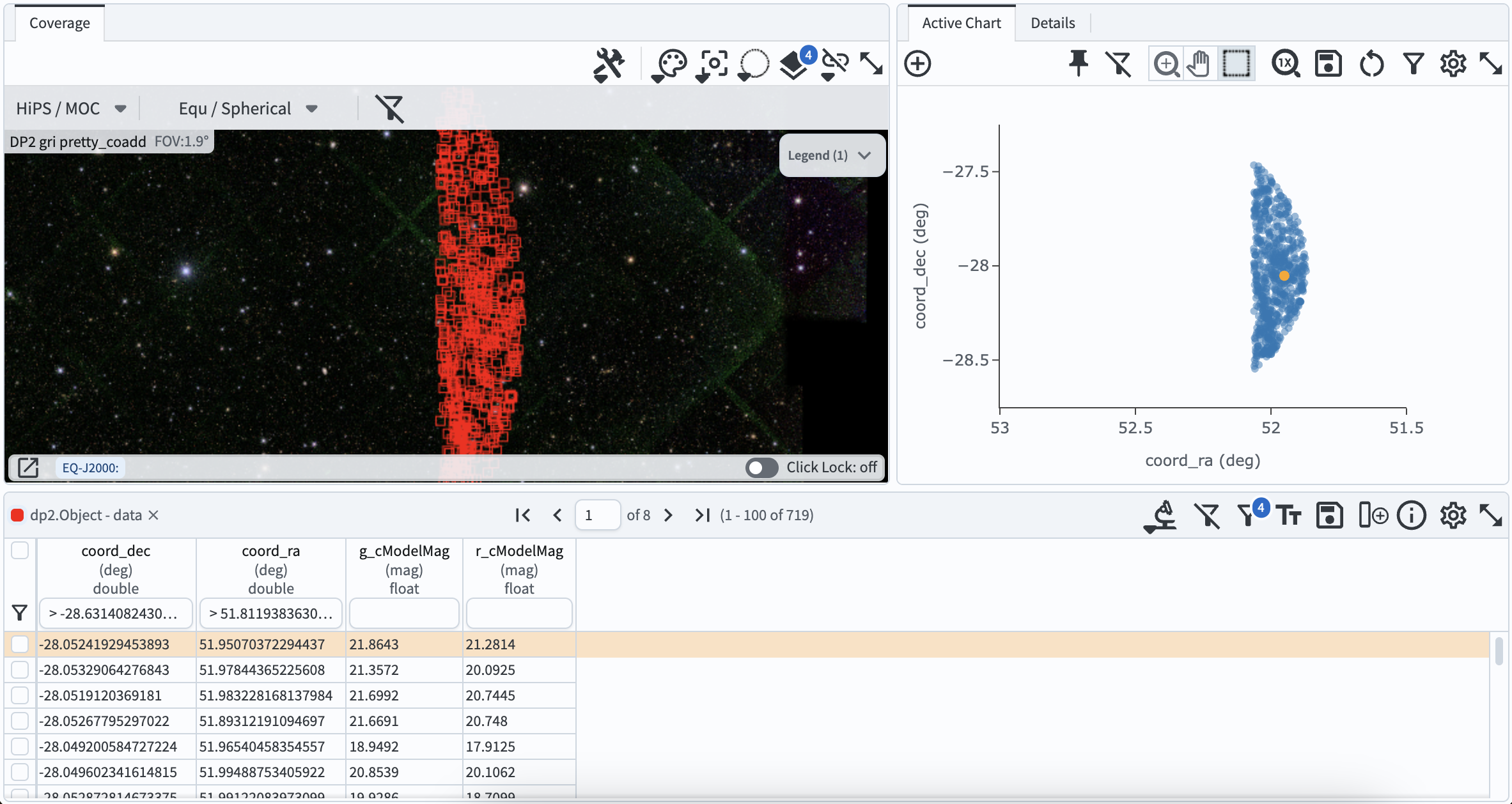The width and height of the screenshot is (1512, 804).
Task: Open the broken-link WCS match lock dropdown
Action: [834, 65]
